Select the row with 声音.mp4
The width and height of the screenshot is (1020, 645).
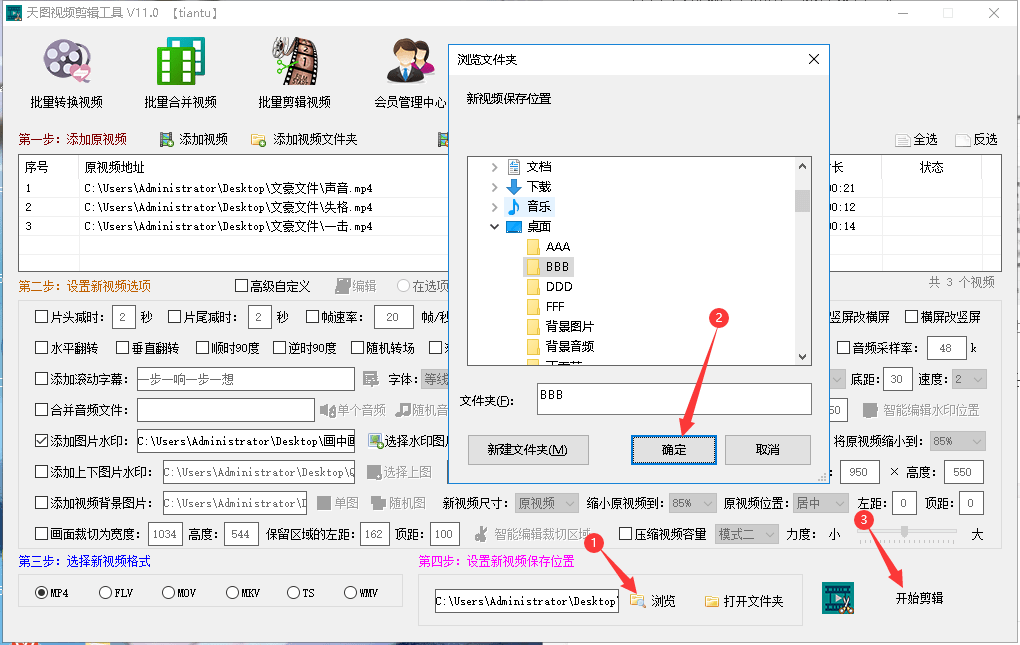click(234, 189)
